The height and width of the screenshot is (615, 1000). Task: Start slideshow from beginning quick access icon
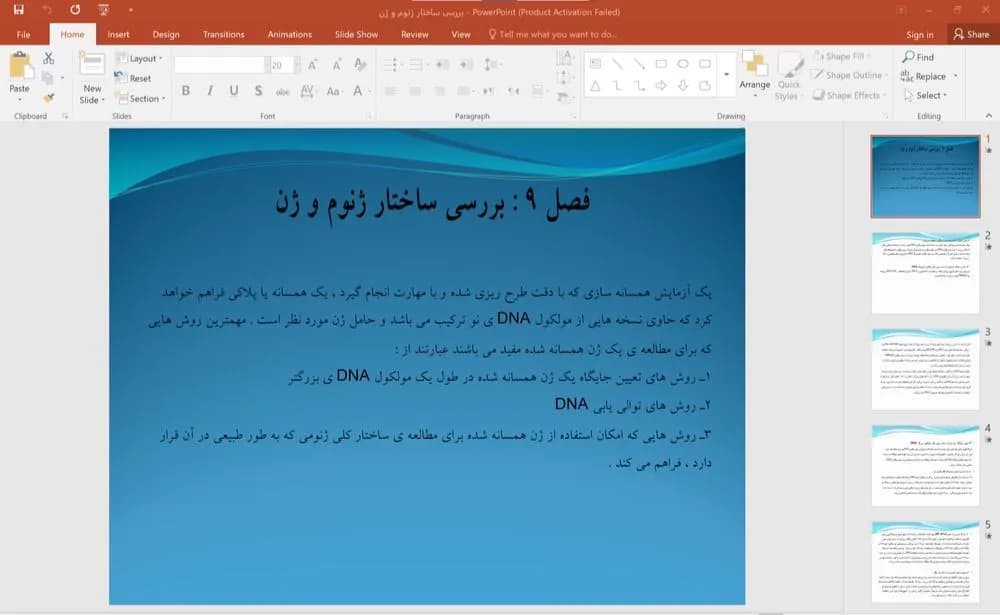coord(103,10)
